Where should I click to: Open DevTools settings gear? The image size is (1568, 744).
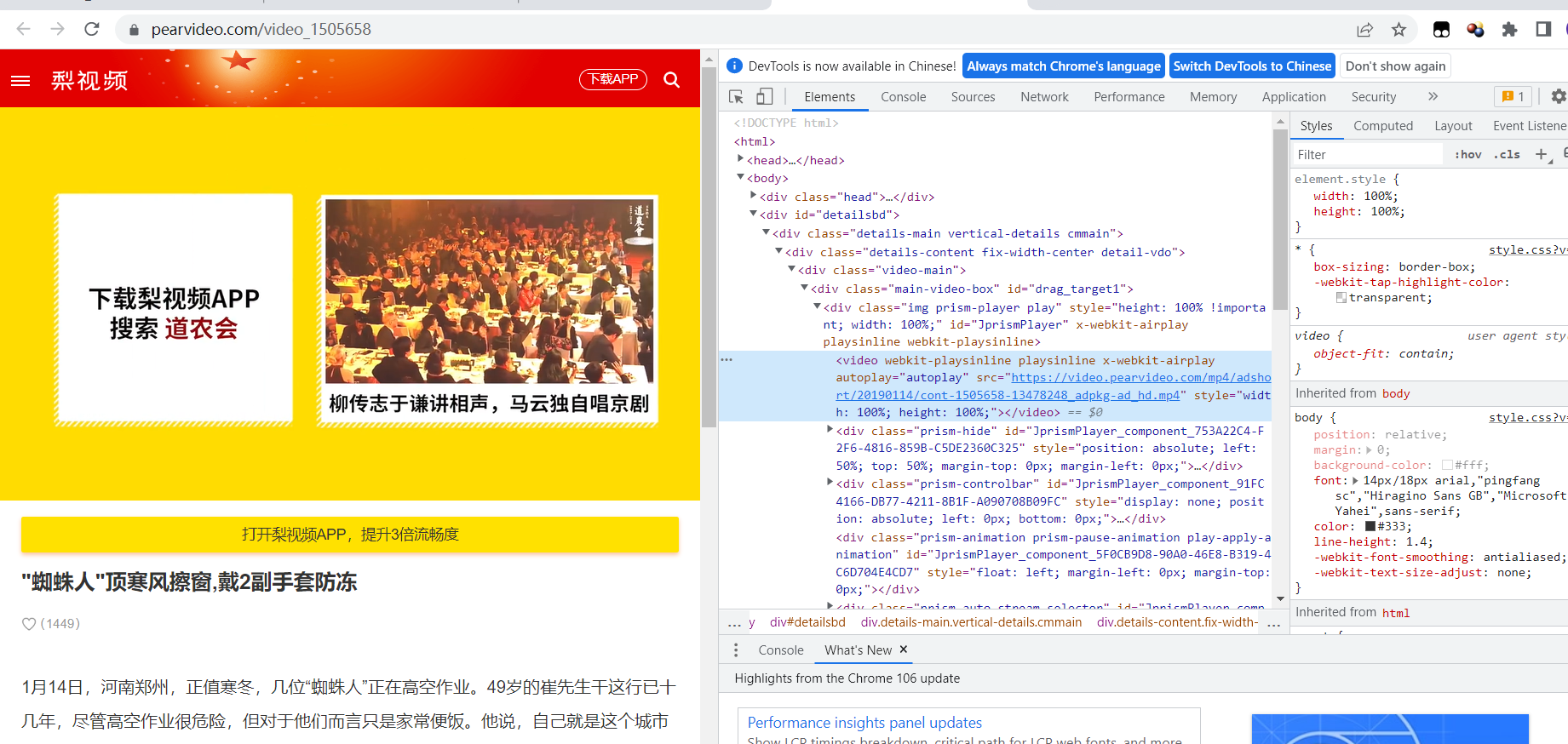[1559, 97]
